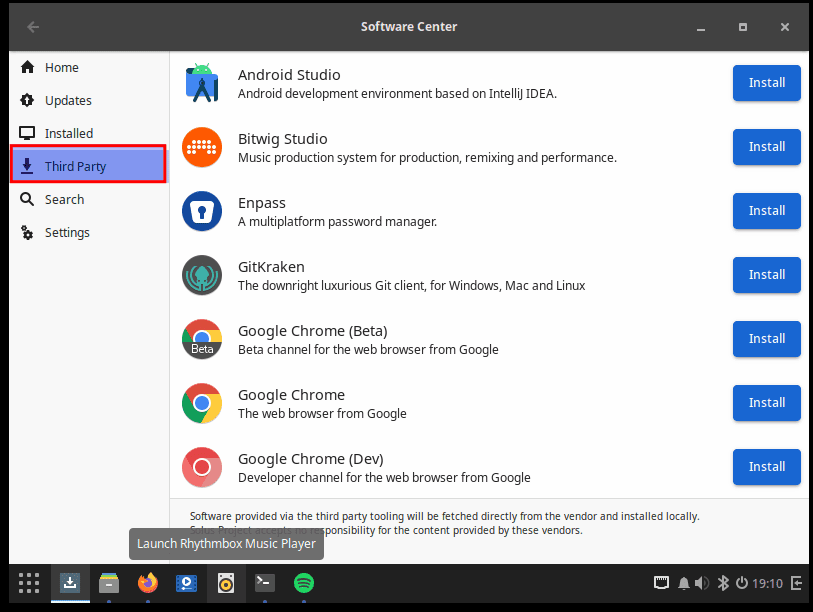The width and height of the screenshot is (813, 612).
Task: Show the Installed software list
Action: point(89,133)
